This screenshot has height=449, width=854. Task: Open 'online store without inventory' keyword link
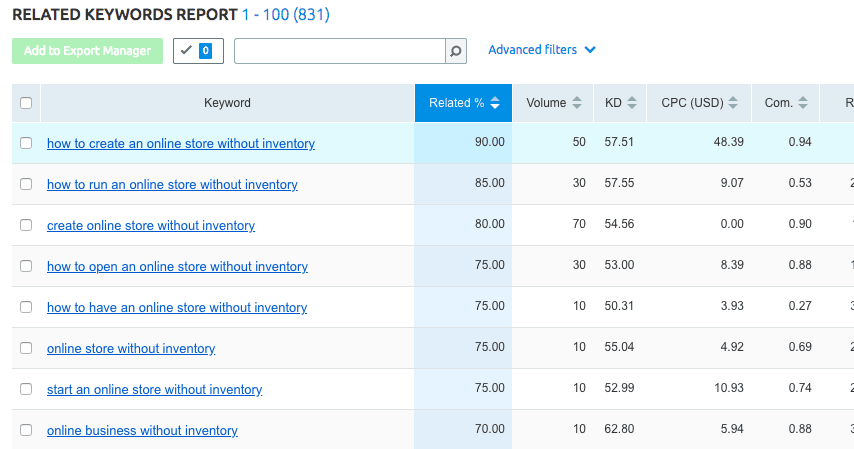(131, 349)
